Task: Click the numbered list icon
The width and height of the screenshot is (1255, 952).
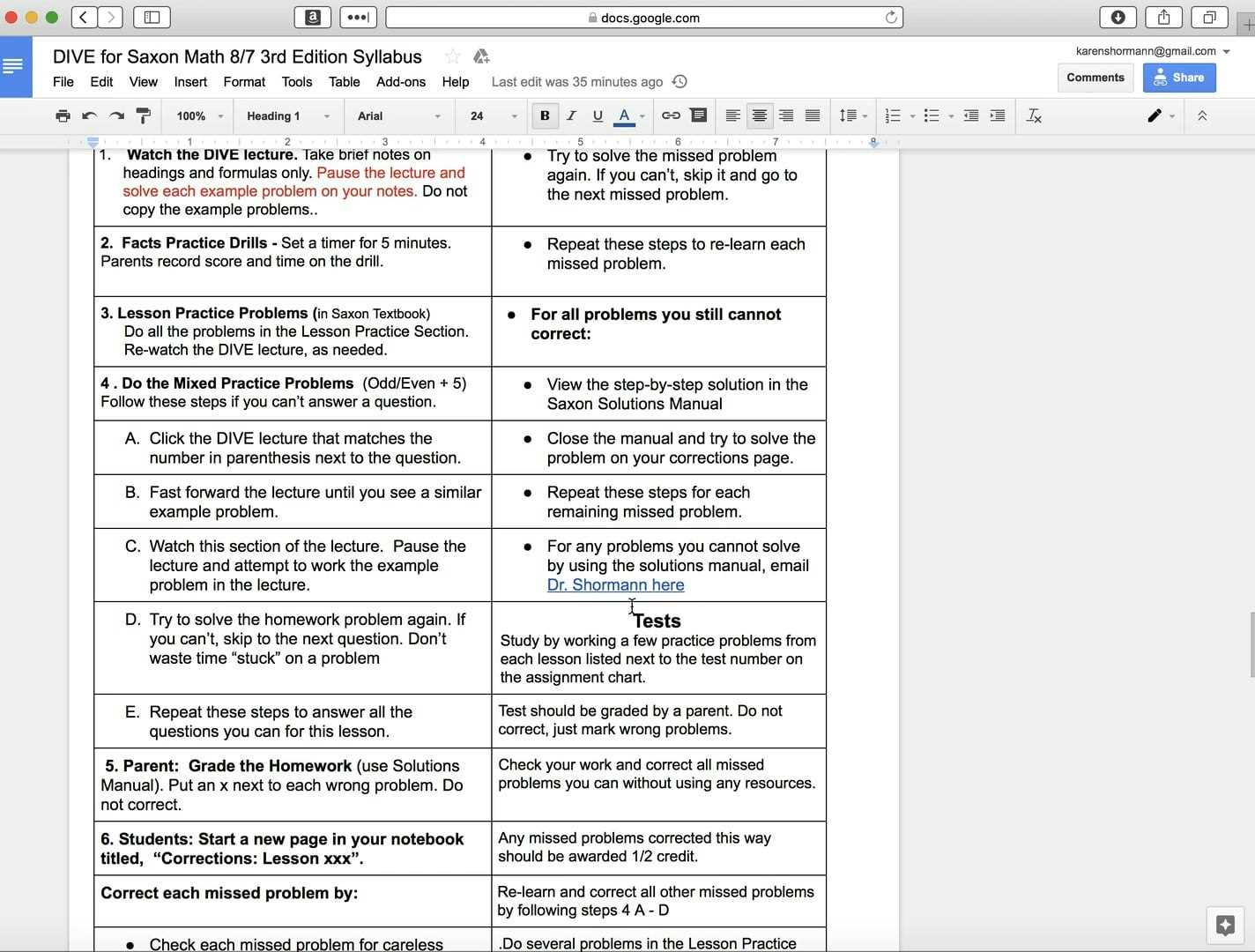Action: (x=893, y=115)
